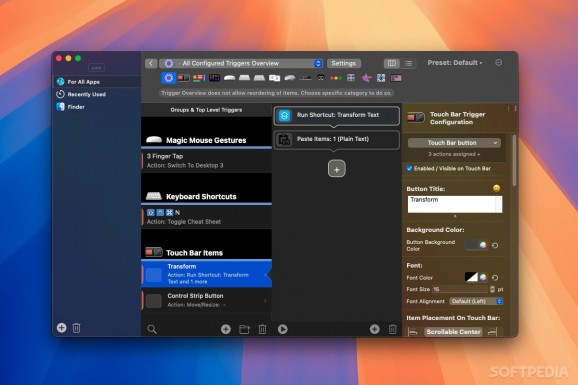Select the Paste Items: 1 (Plain Text) action
The image size is (578, 385).
[337, 140]
